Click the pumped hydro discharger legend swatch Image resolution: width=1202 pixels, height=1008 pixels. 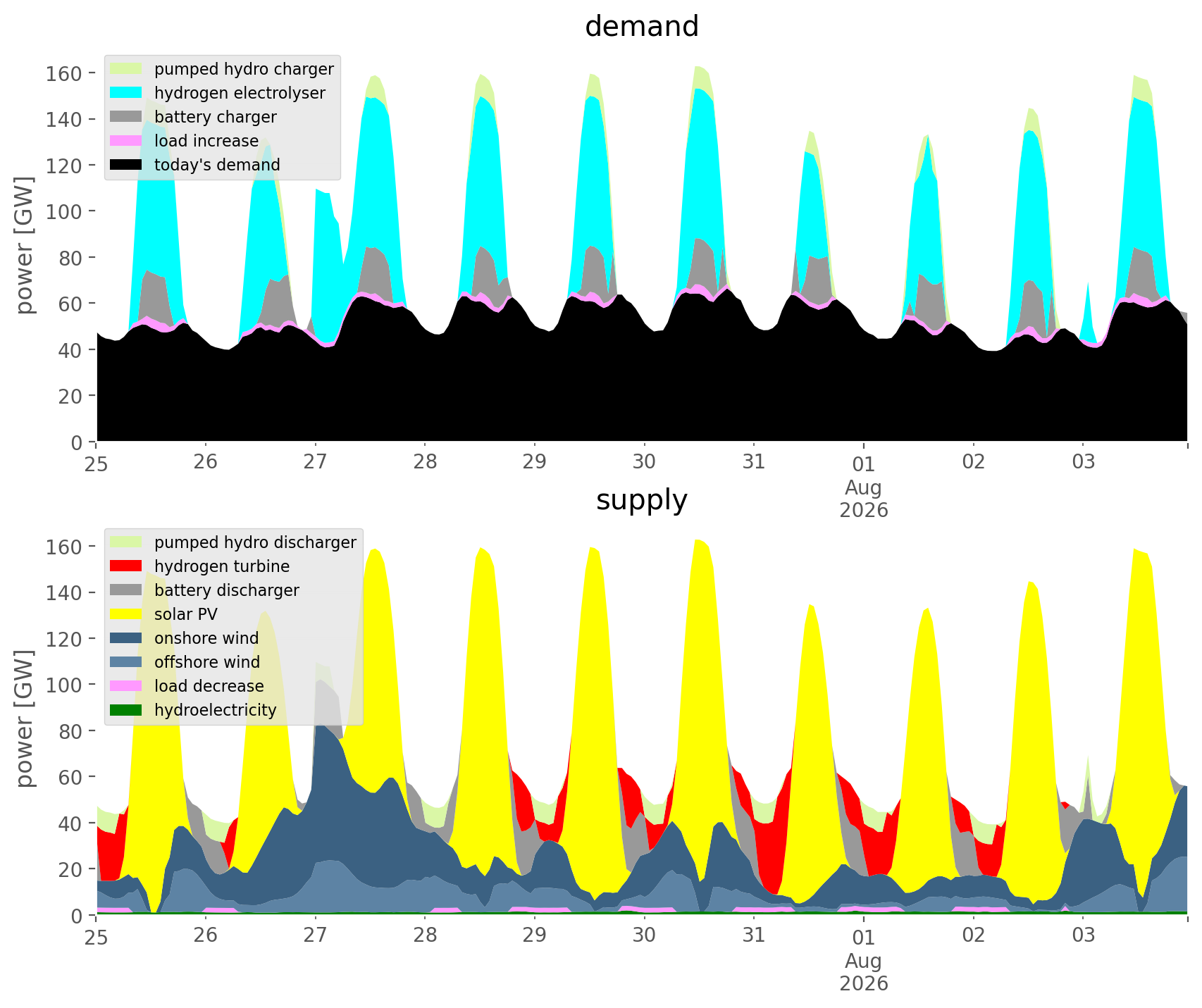(128, 542)
